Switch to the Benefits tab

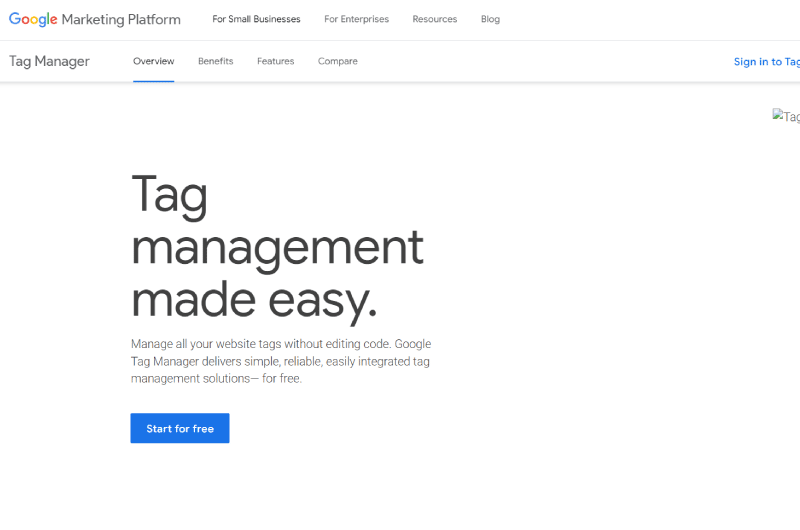[215, 61]
